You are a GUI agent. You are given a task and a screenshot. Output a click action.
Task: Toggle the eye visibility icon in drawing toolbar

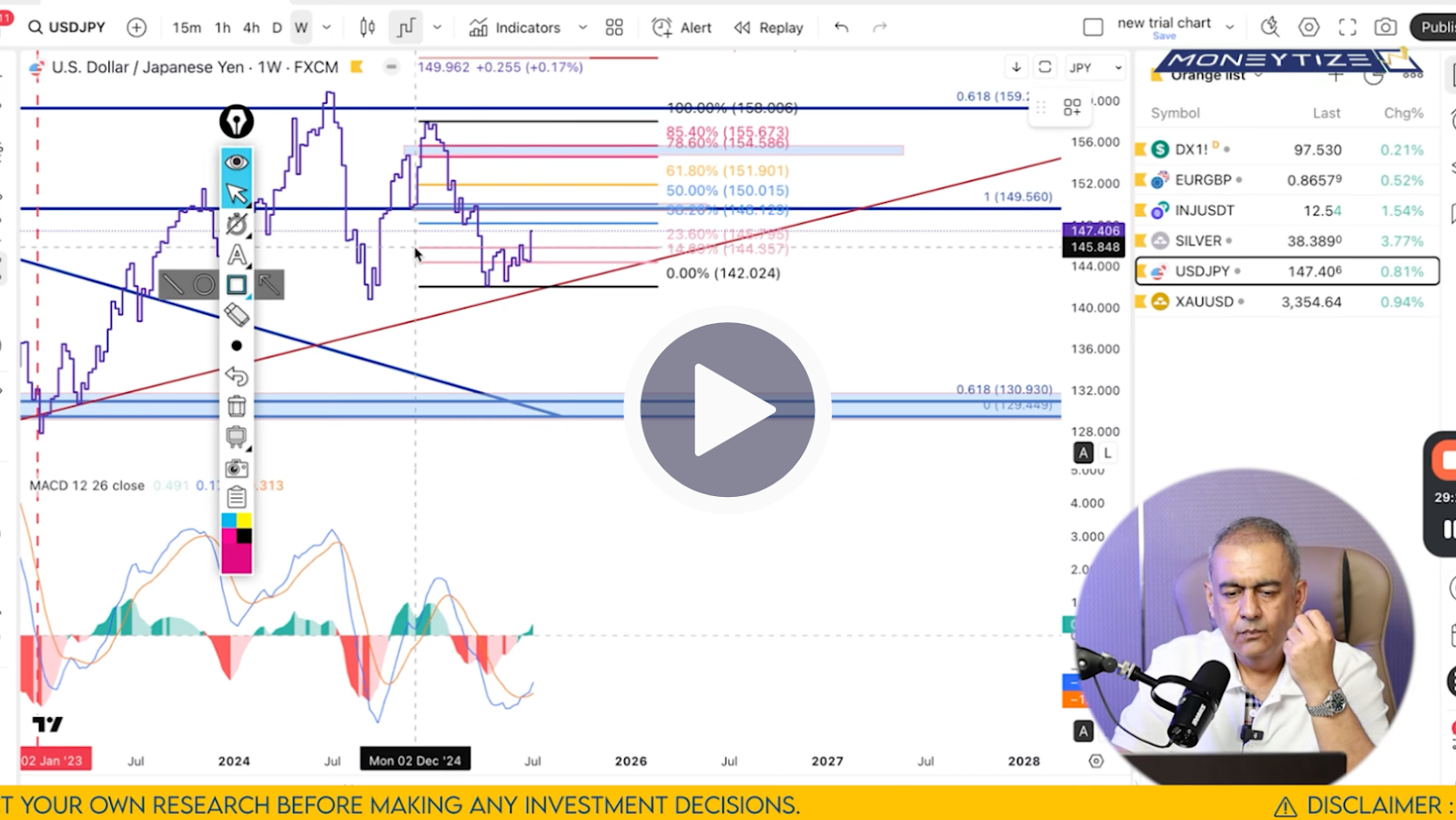237,162
